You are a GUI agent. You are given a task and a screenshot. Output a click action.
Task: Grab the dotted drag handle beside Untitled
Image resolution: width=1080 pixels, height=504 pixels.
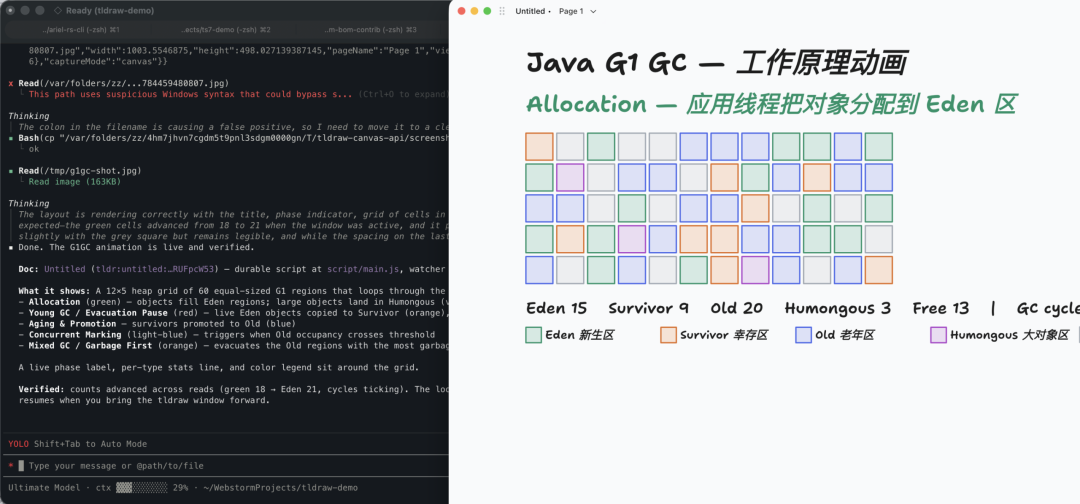tap(502, 12)
